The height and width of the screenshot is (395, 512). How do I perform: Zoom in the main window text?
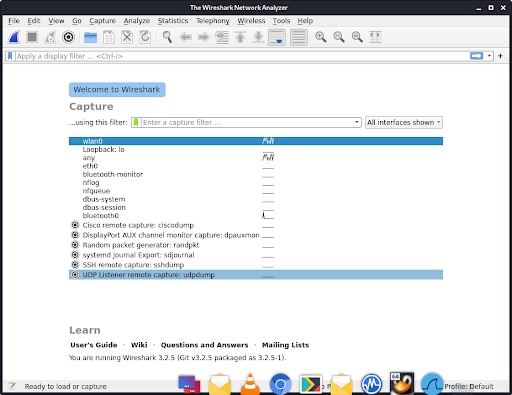tap(321, 37)
